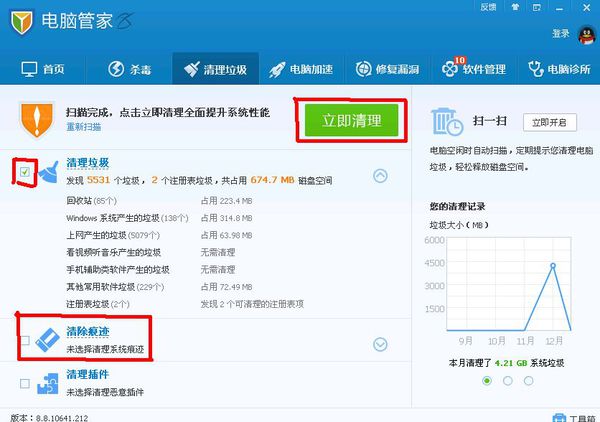600x422 pixels.
Task: Click the orange warning shield icon
Action: click(37, 119)
